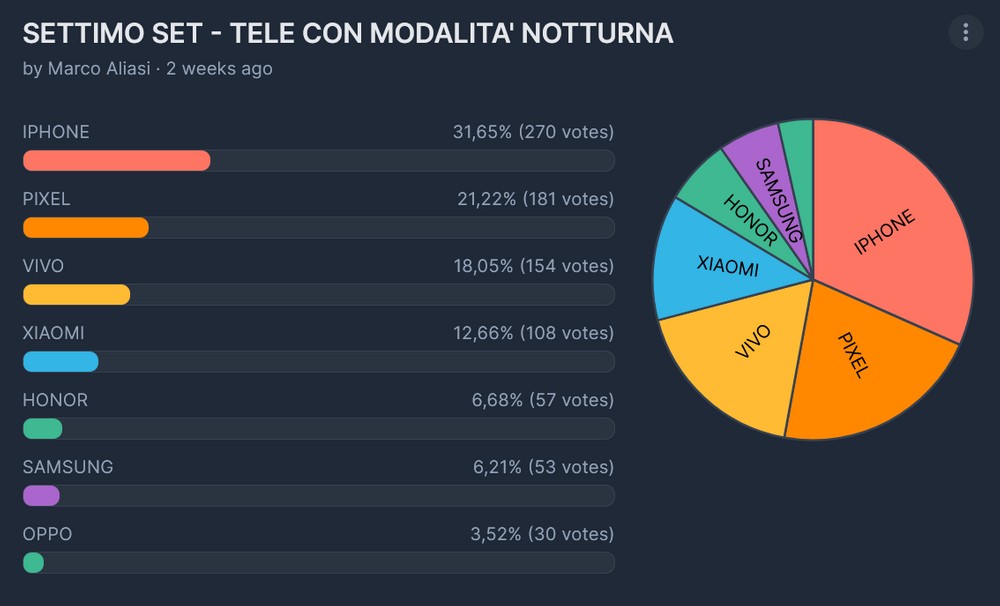
Task: Click the SAMSUNG purple progress bar
Action: pyautogui.click(x=42, y=496)
